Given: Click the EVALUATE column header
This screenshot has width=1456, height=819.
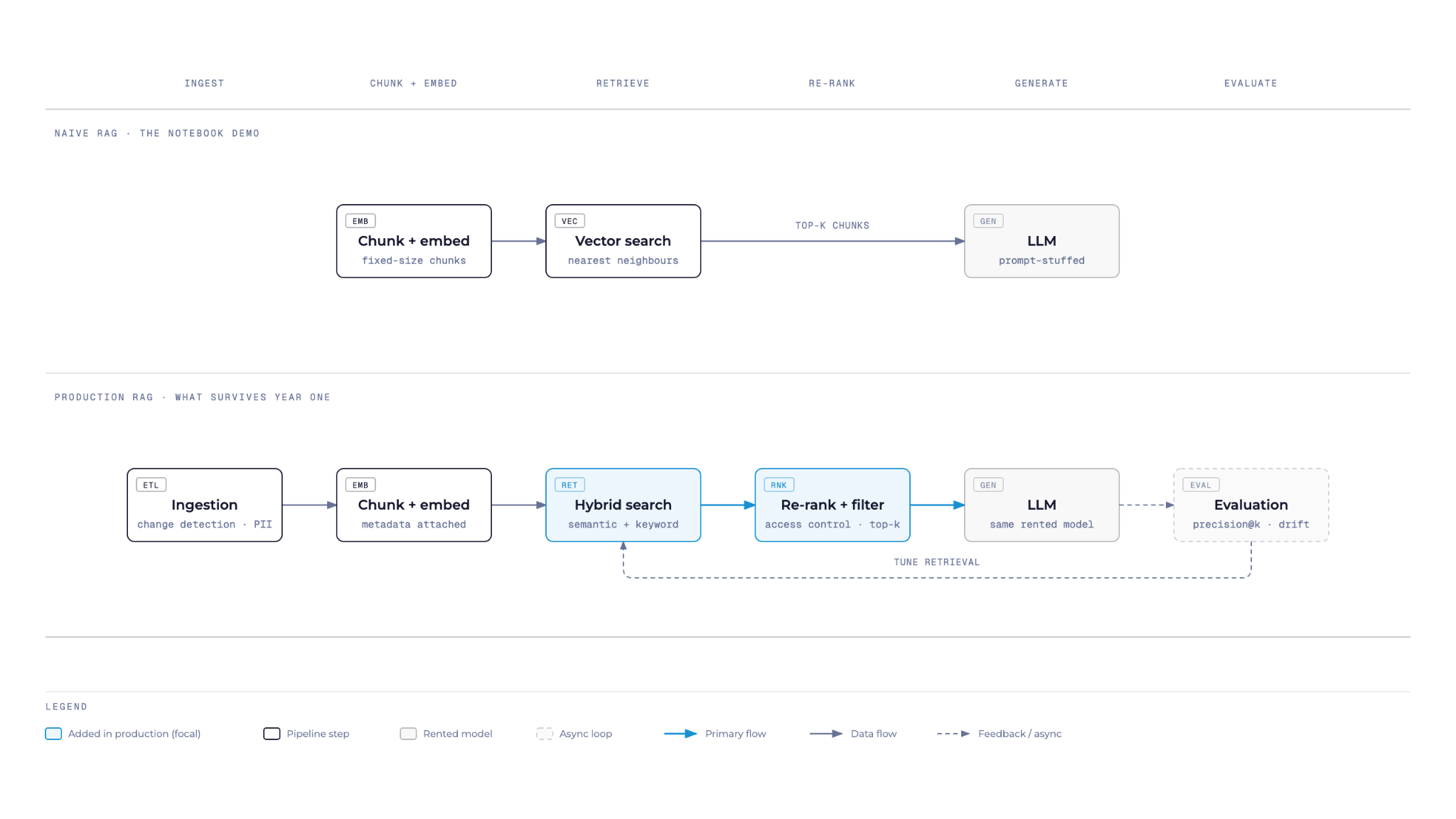Looking at the screenshot, I should [x=1251, y=83].
